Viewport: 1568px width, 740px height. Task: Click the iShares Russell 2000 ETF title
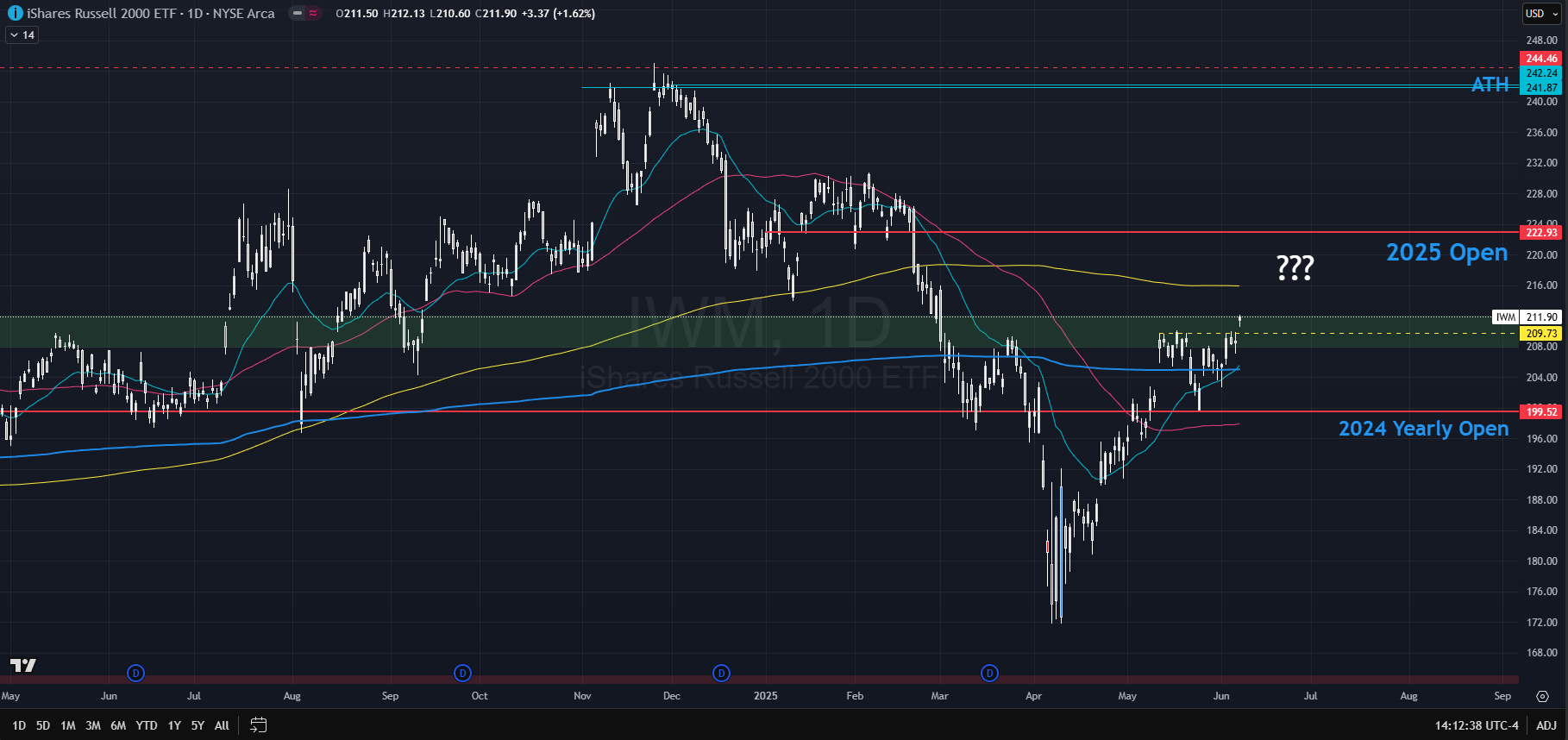[151, 13]
